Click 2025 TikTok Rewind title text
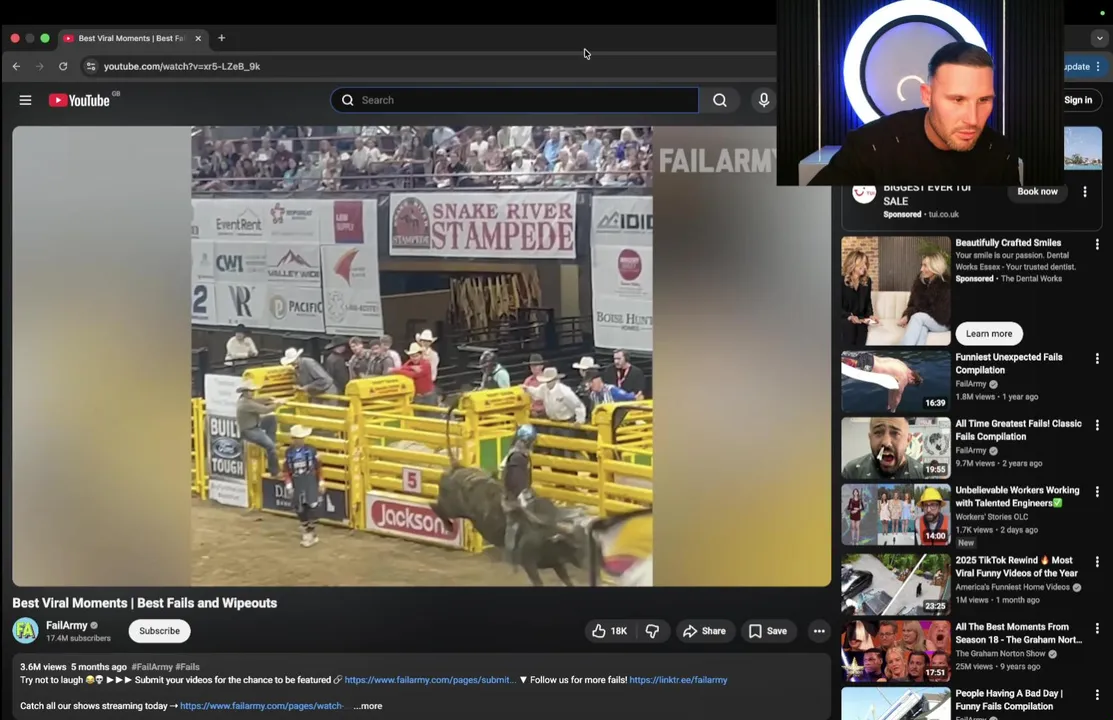The image size is (1113, 720). pyautogui.click(x=1016, y=567)
